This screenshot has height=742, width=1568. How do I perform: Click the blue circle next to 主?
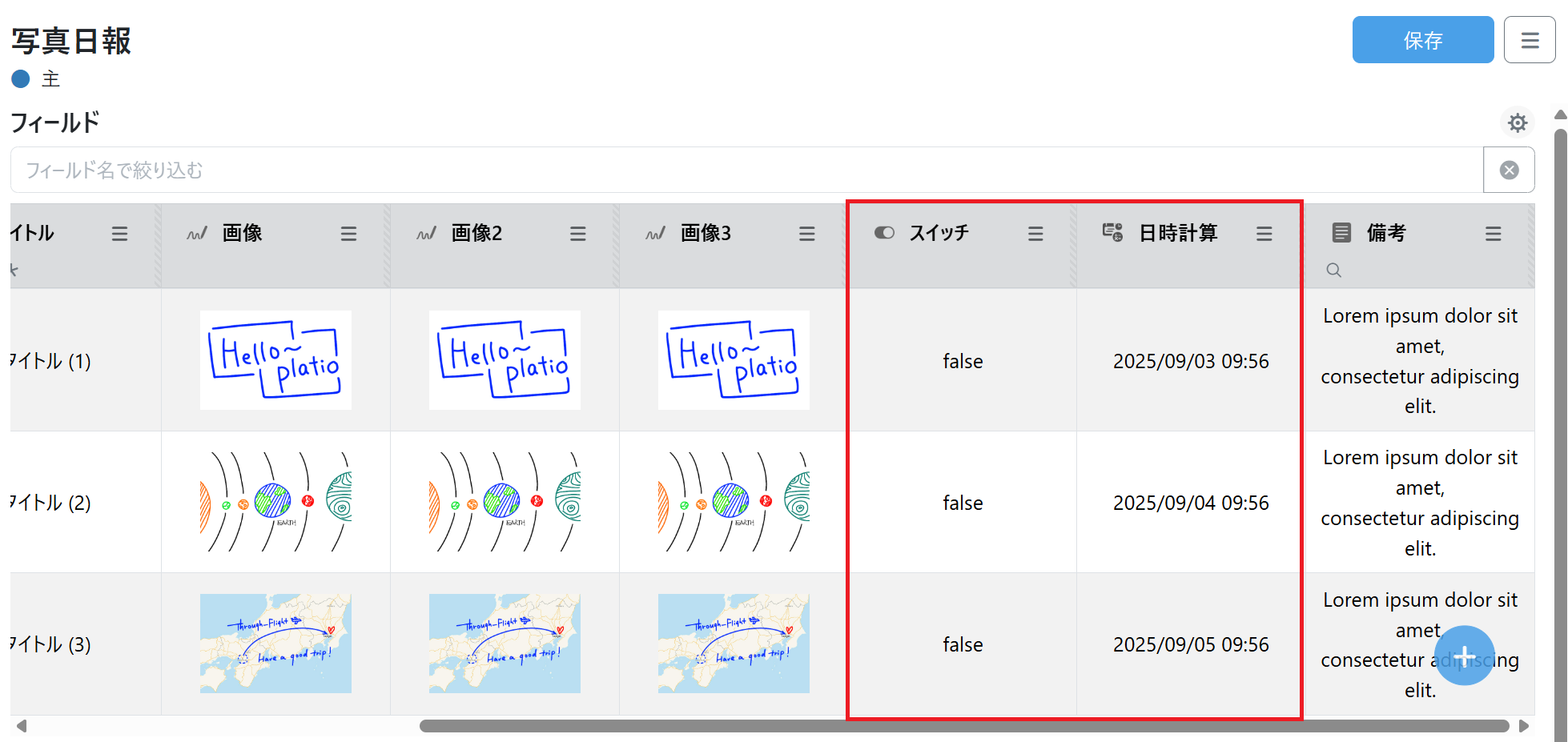(21, 79)
